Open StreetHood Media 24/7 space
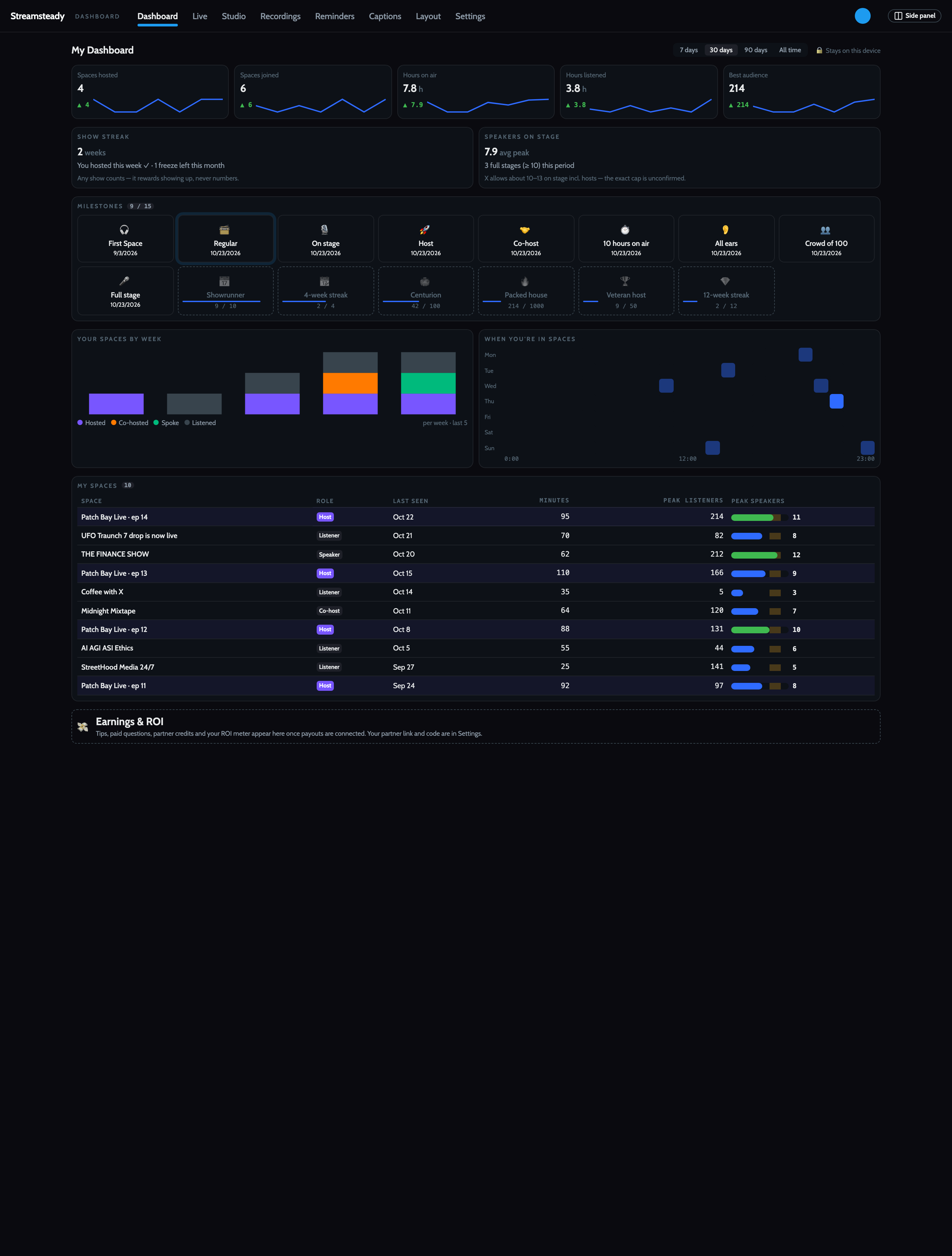Screen dimensions: 952x1256 476,667
